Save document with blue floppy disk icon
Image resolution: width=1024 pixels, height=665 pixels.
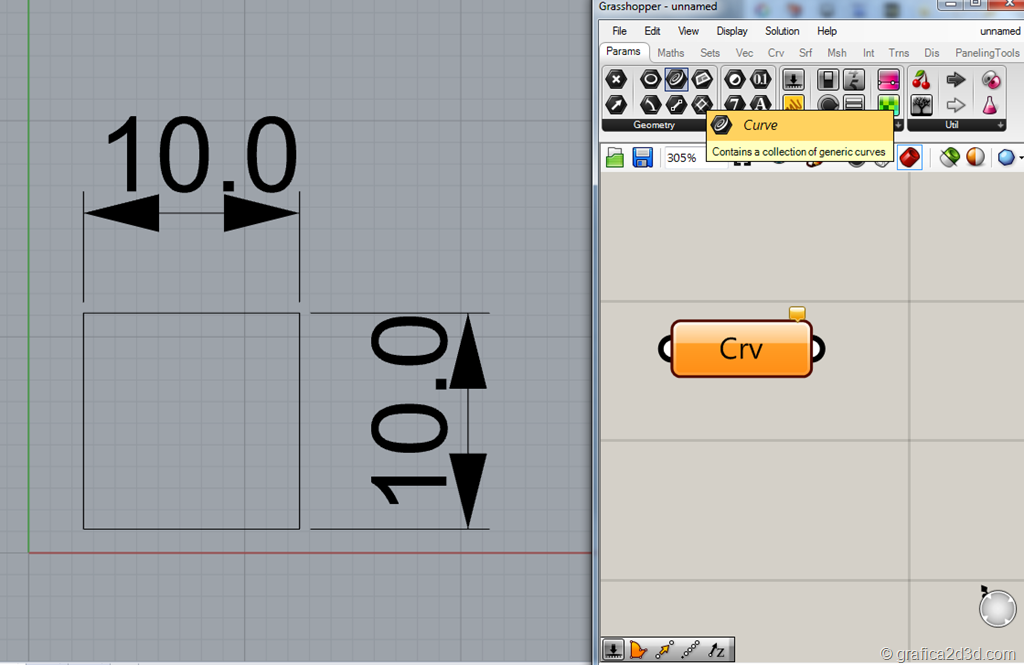tap(642, 158)
